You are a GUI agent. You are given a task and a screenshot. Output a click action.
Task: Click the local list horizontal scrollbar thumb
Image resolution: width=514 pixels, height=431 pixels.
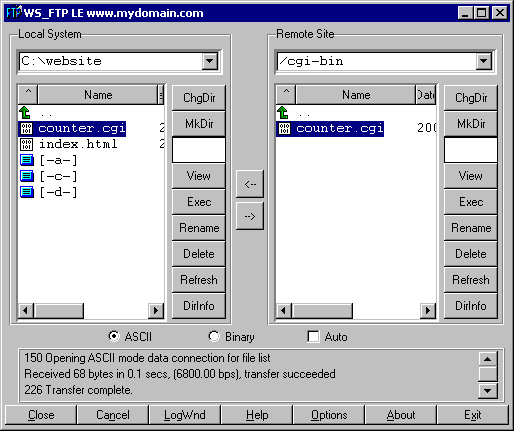pyautogui.click(x=59, y=311)
